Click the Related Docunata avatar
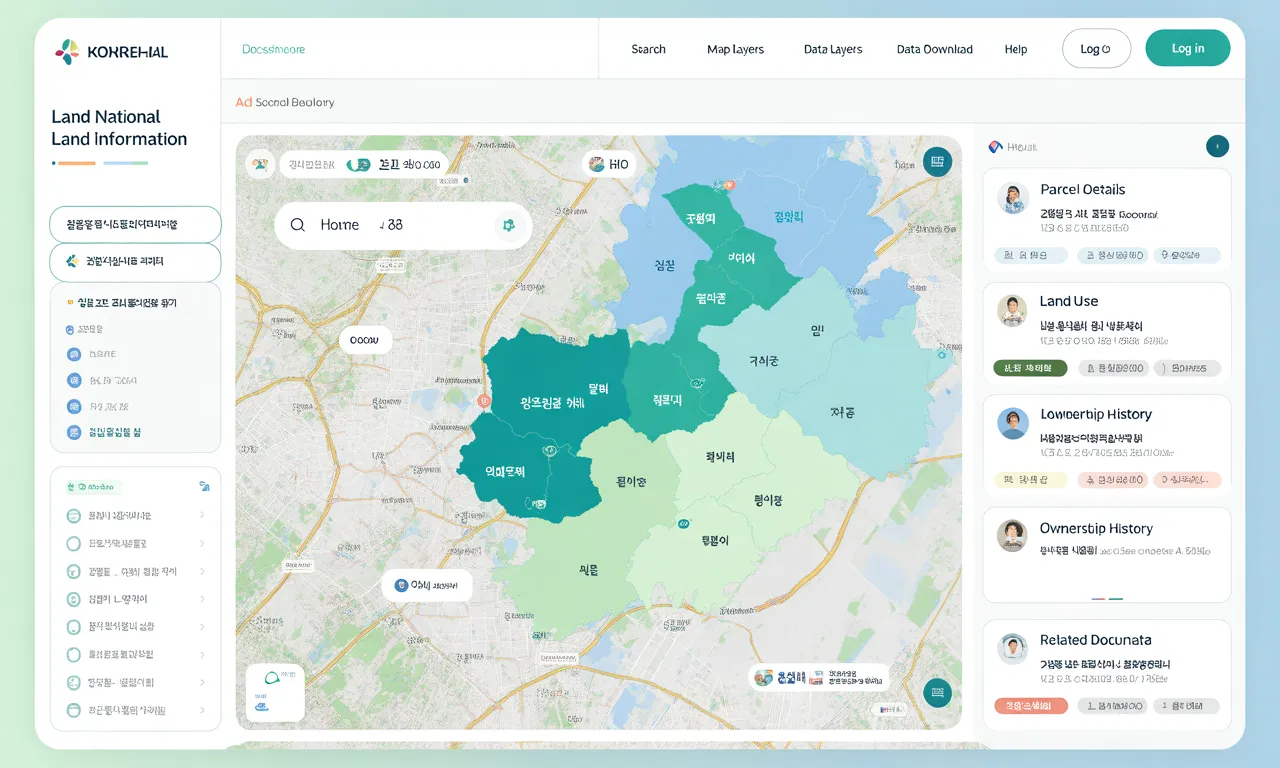 point(1013,649)
